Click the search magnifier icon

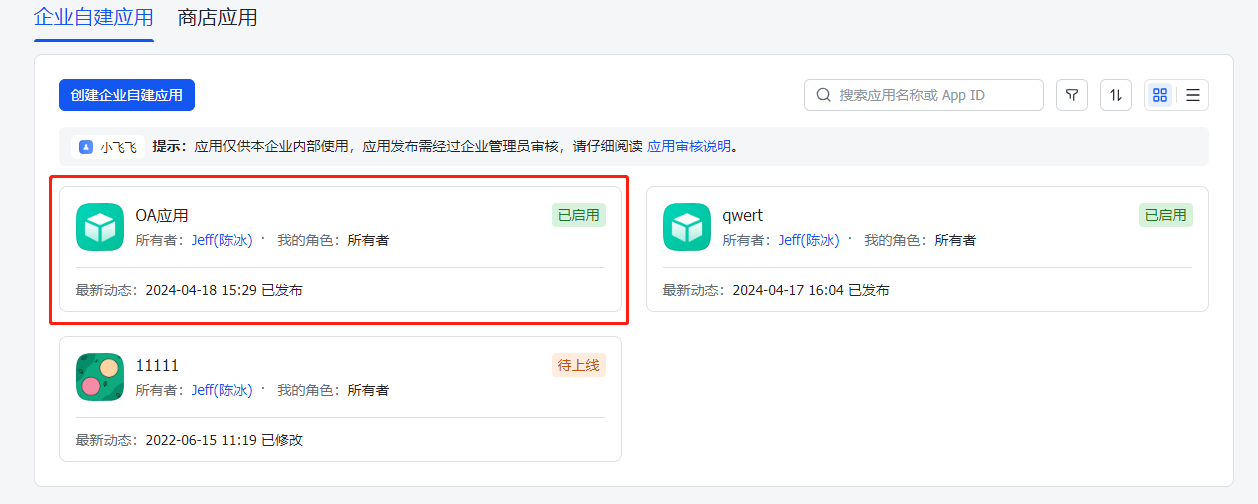(824, 95)
